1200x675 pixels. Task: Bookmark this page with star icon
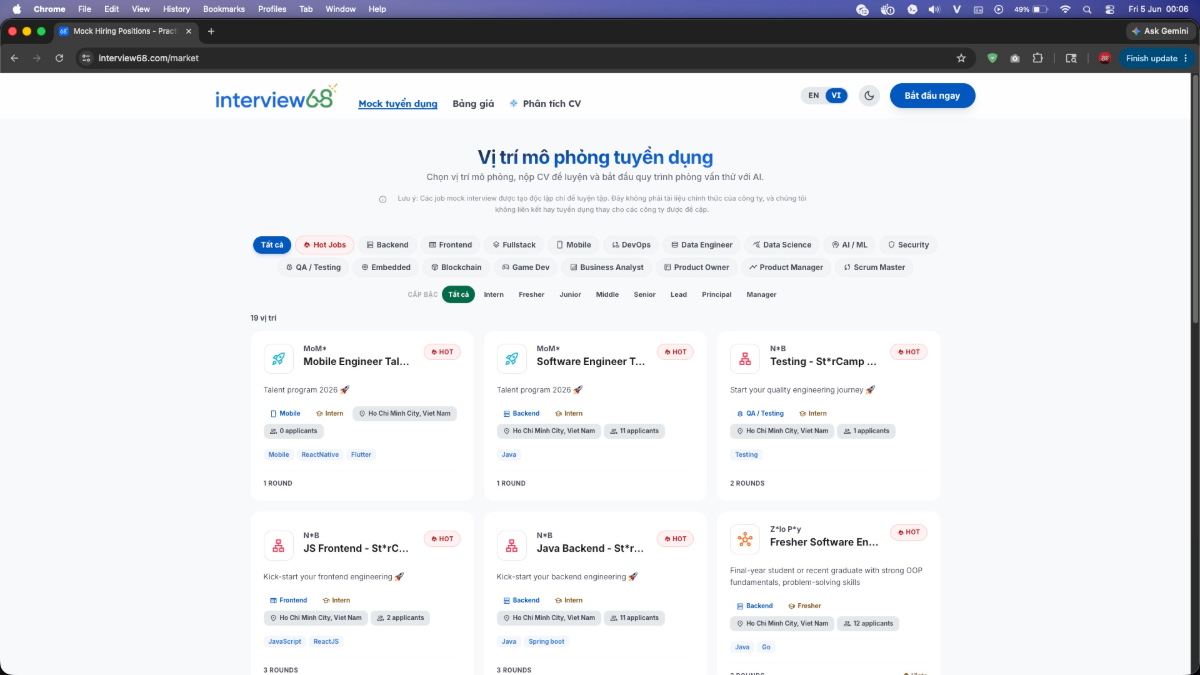961,58
